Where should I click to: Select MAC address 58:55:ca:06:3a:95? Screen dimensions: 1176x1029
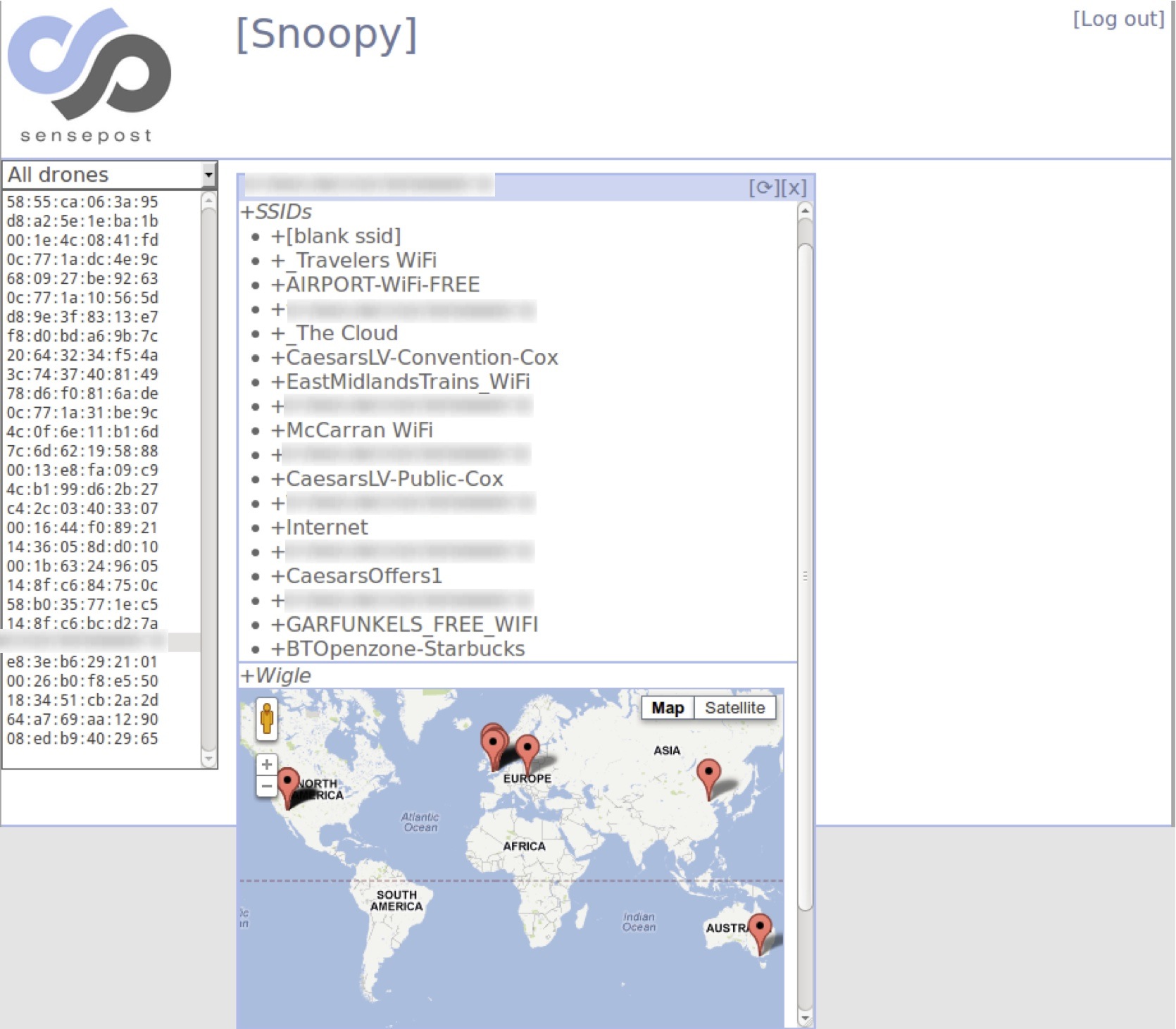pos(82,202)
